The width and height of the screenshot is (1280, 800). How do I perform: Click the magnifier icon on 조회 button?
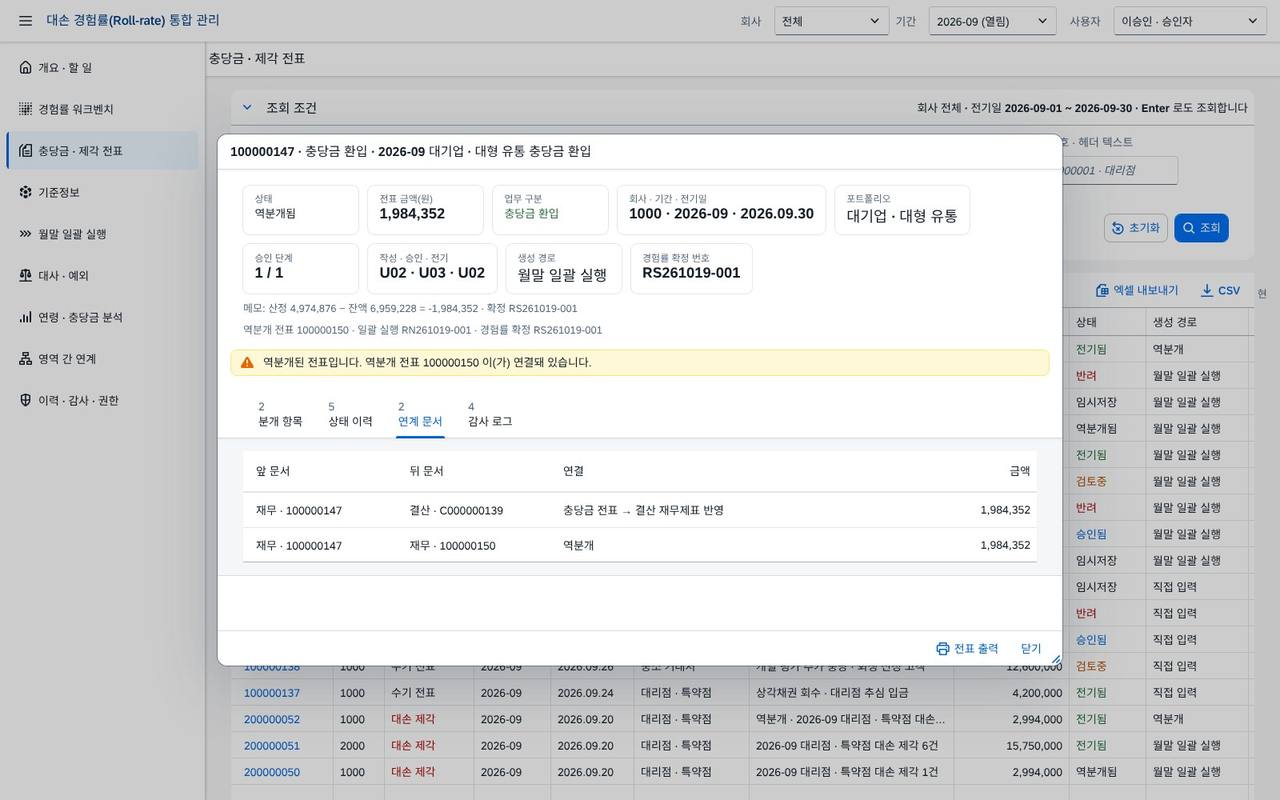1188,228
